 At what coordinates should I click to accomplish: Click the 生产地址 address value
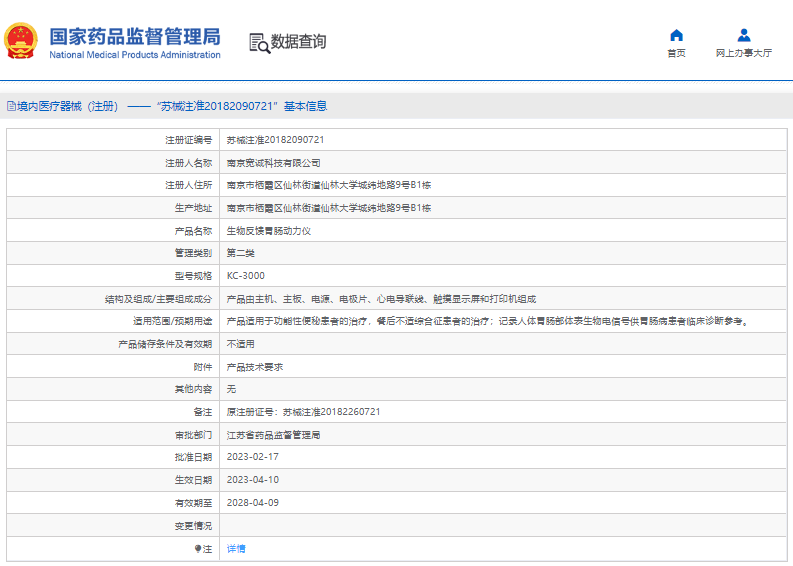tap(329, 208)
